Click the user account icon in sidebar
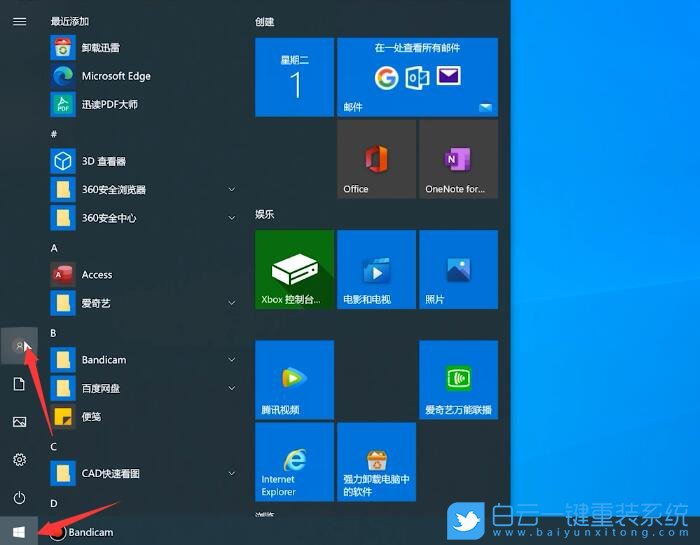Viewport: 700px width, 545px height. coord(19,346)
